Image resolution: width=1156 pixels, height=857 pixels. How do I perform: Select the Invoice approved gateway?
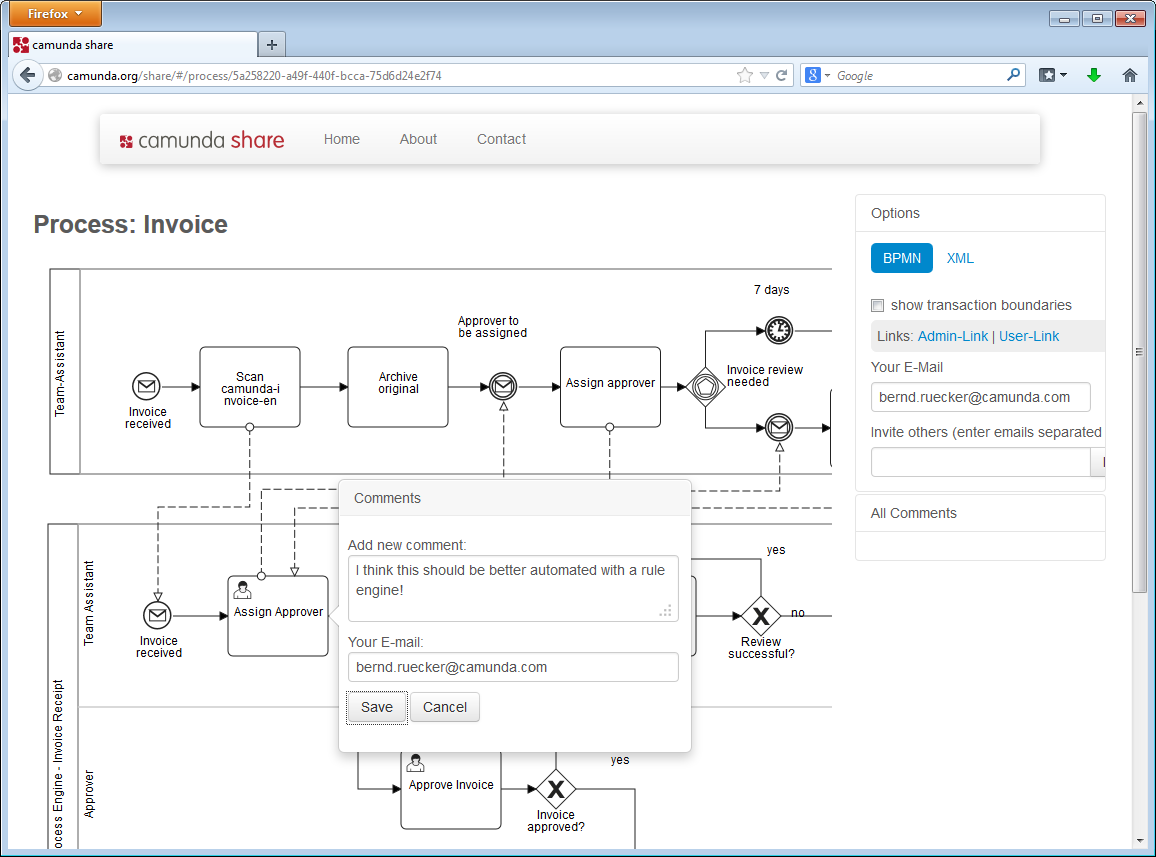click(x=556, y=788)
